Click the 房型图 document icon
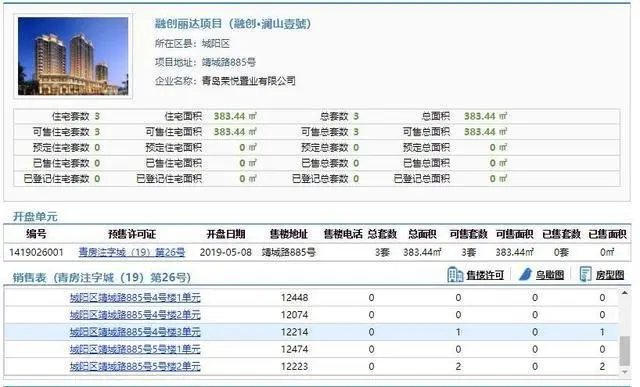Viewport: 640px width, 387px height. (x=585, y=274)
